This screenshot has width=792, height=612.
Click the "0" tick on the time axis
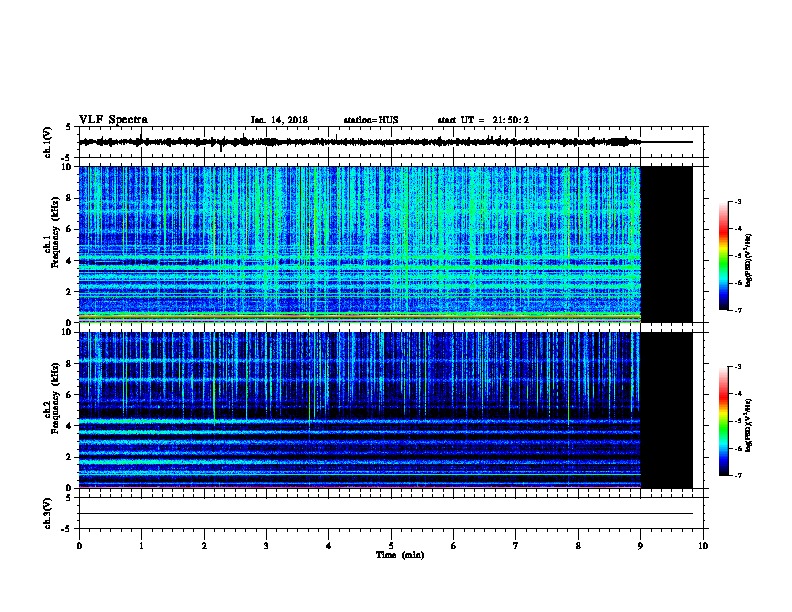(79, 546)
